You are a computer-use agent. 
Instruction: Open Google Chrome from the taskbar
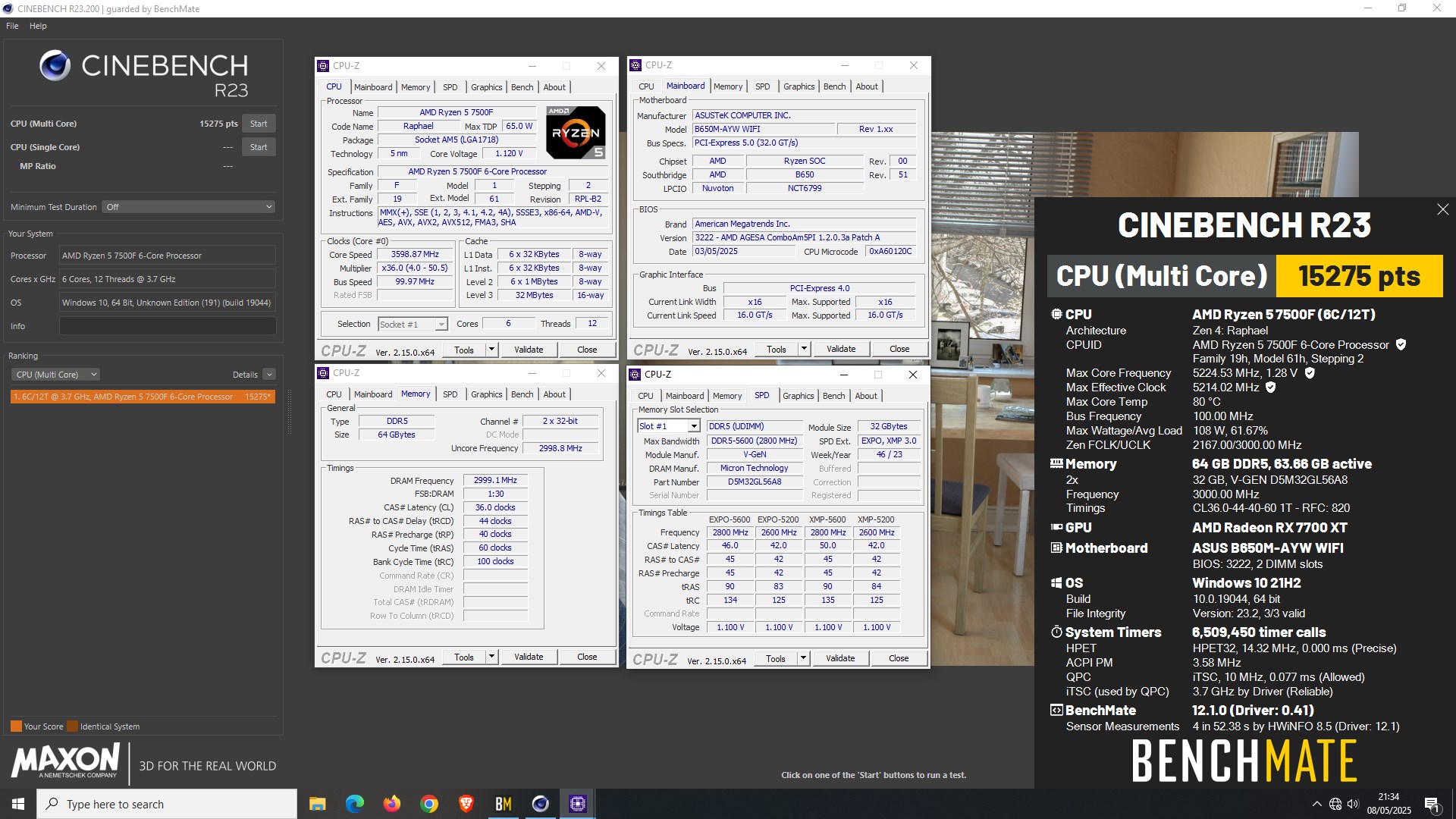[428, 804]
